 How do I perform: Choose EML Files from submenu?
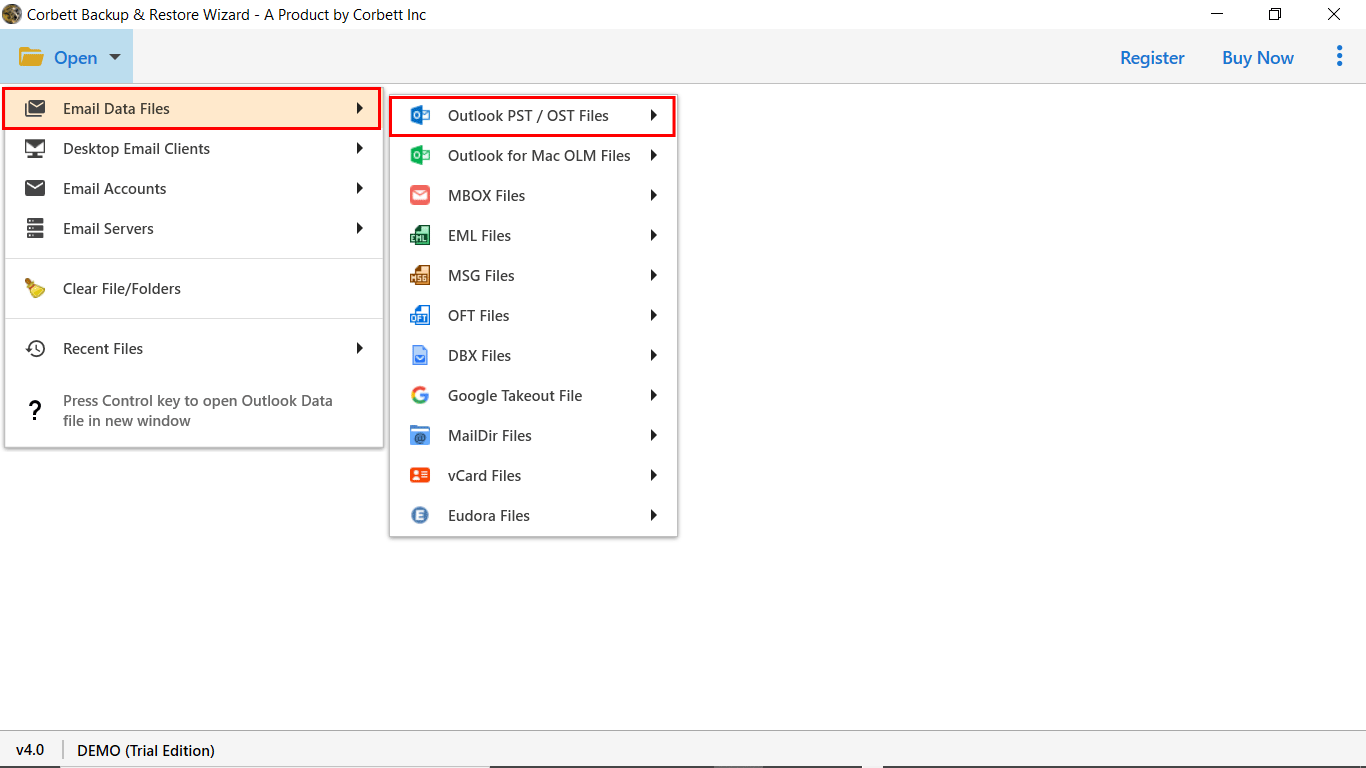point(533,236)
